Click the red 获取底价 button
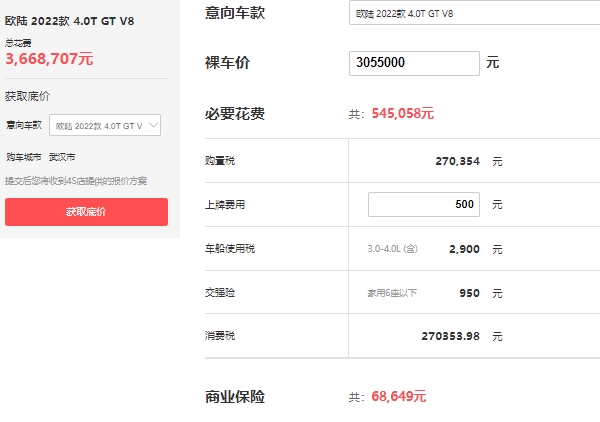600x422 pixels. [x=86, y=212]
